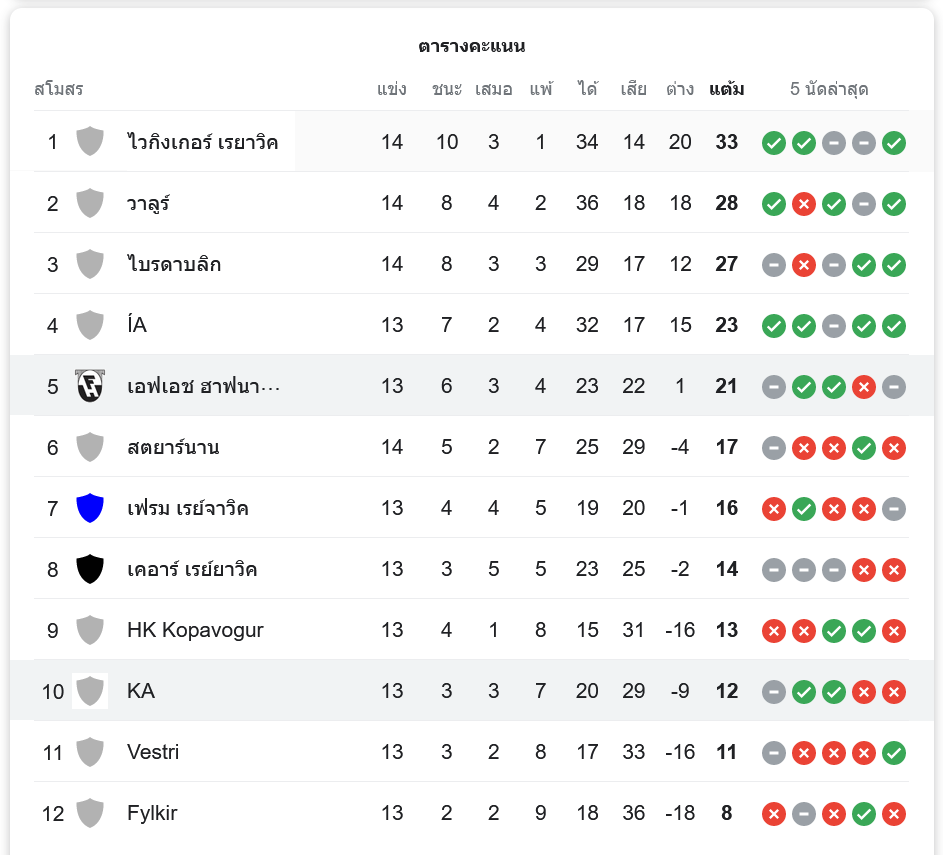Click the grey shield icon beside KA
This screenshot has width=943, height=855.
[x=90, y=691]
